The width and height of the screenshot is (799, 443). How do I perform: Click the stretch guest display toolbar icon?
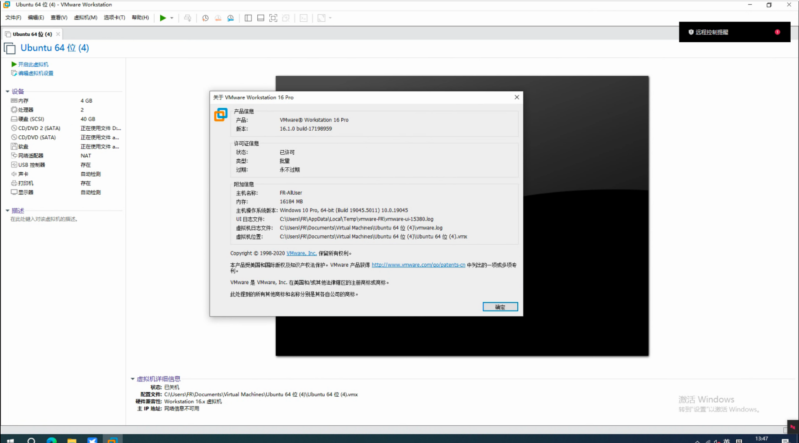pos(322,18)
